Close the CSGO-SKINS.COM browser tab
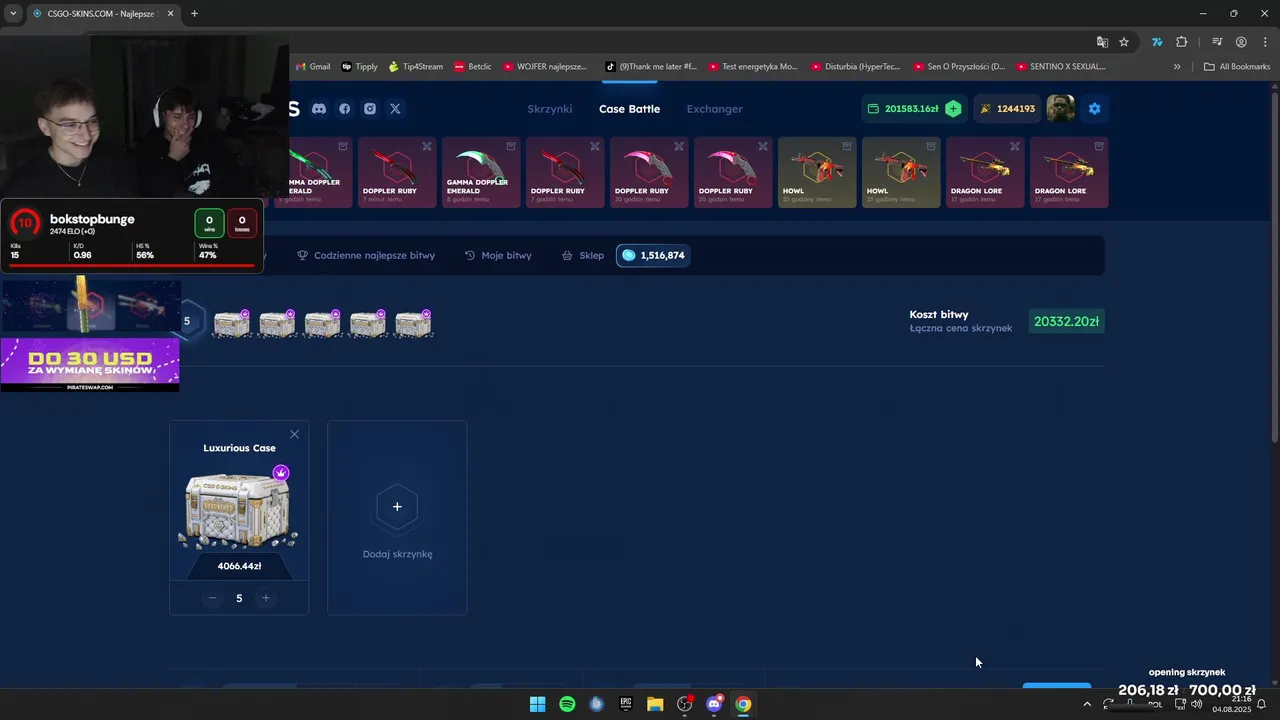The width and height of the screenshot is (1280, 720). point(170,14)
